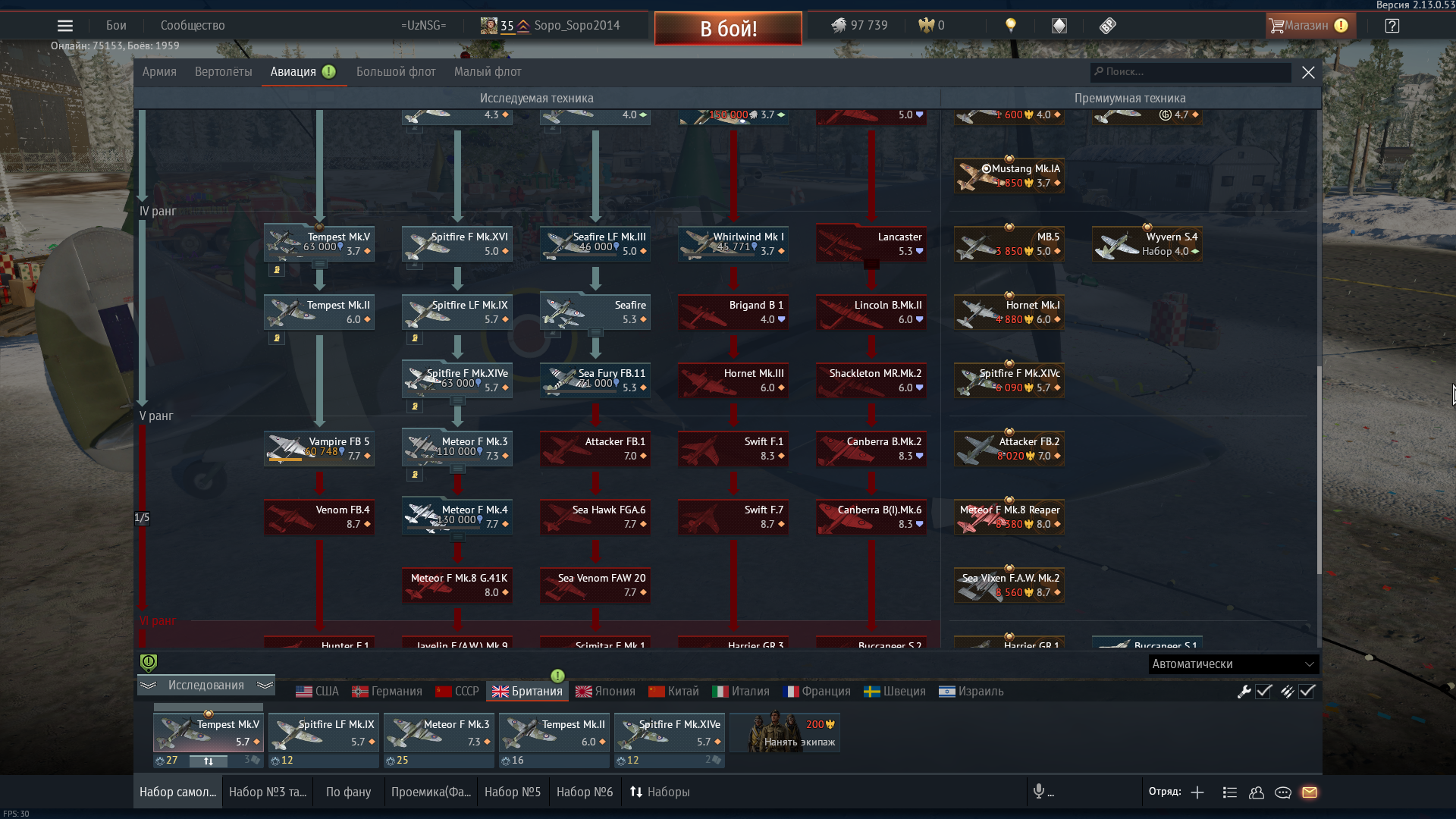
Task: Open the Наборы presets list
Action: click(x=660, y=792)
